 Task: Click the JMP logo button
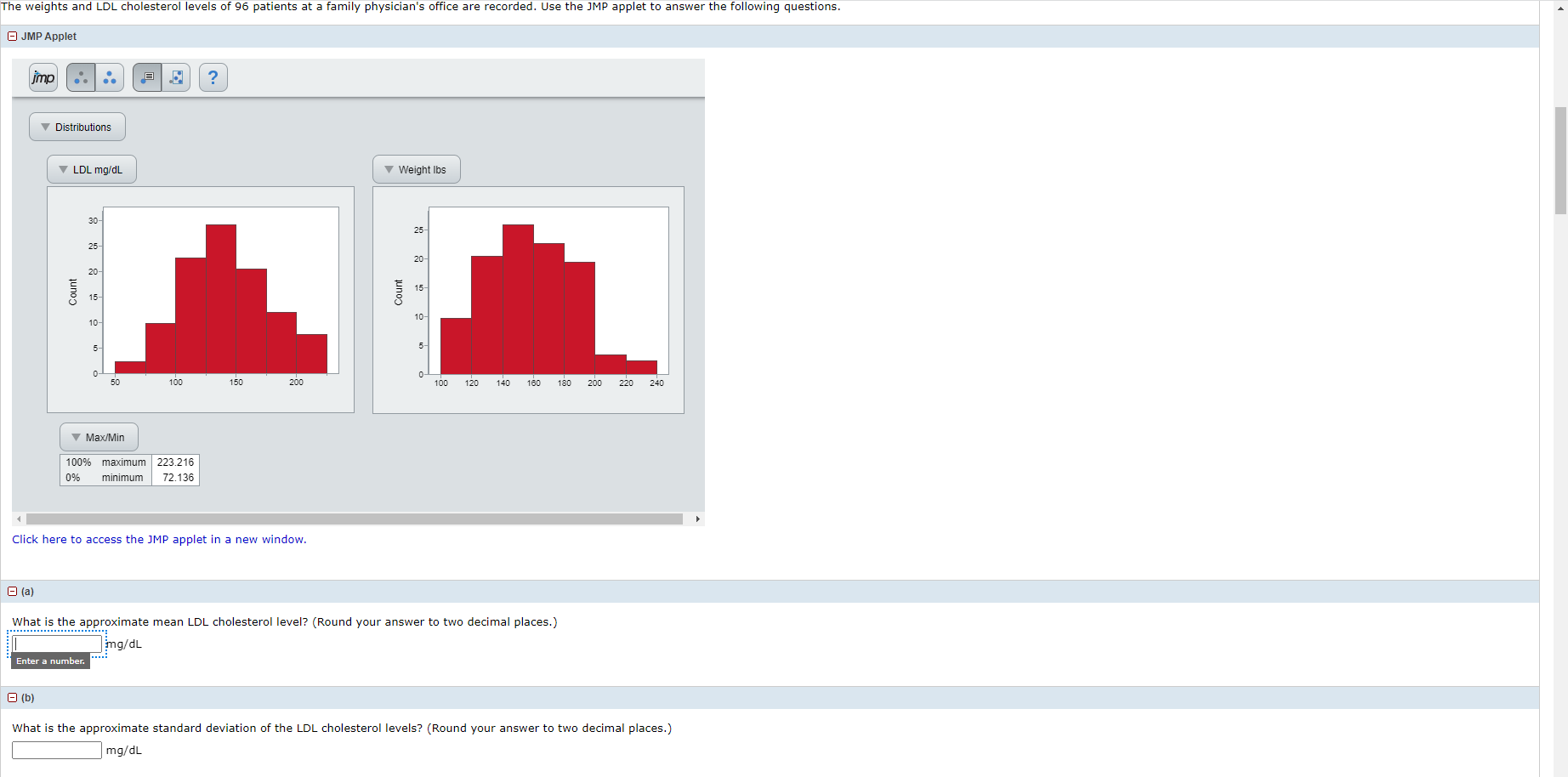tap(43, 77)
